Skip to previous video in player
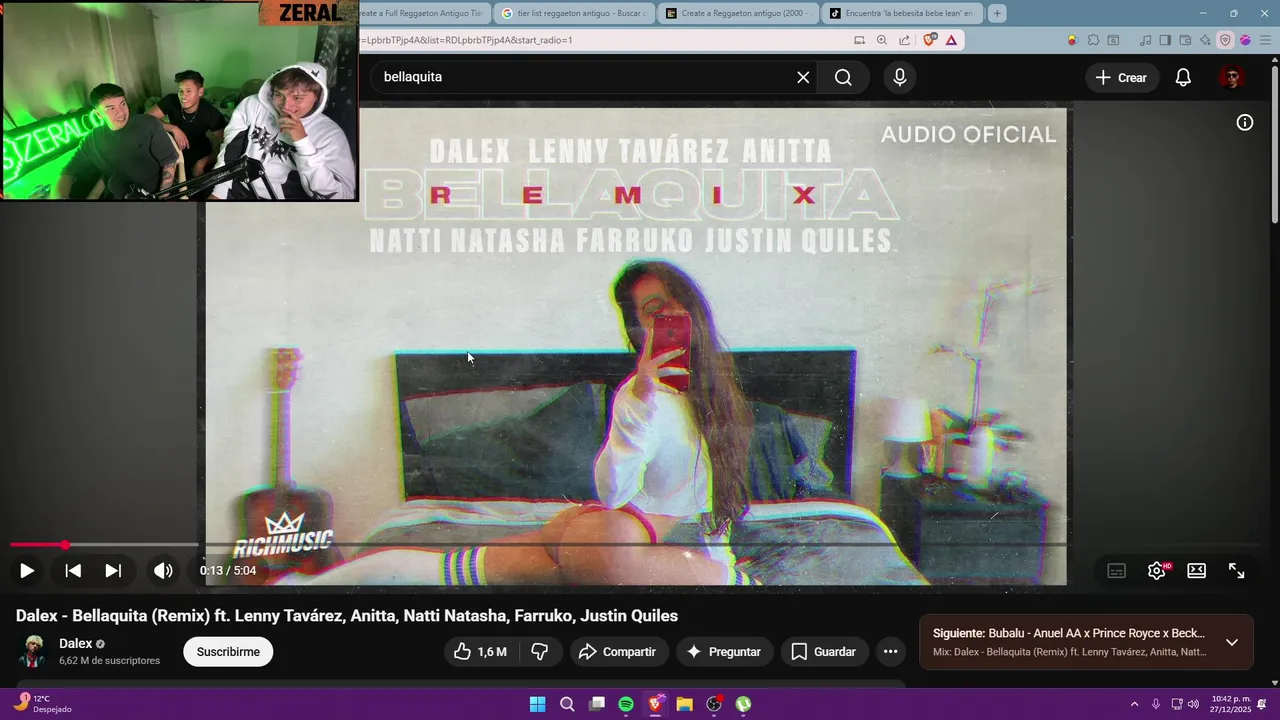Viewport: 1280px width, 720px height. tap(73, 571)
